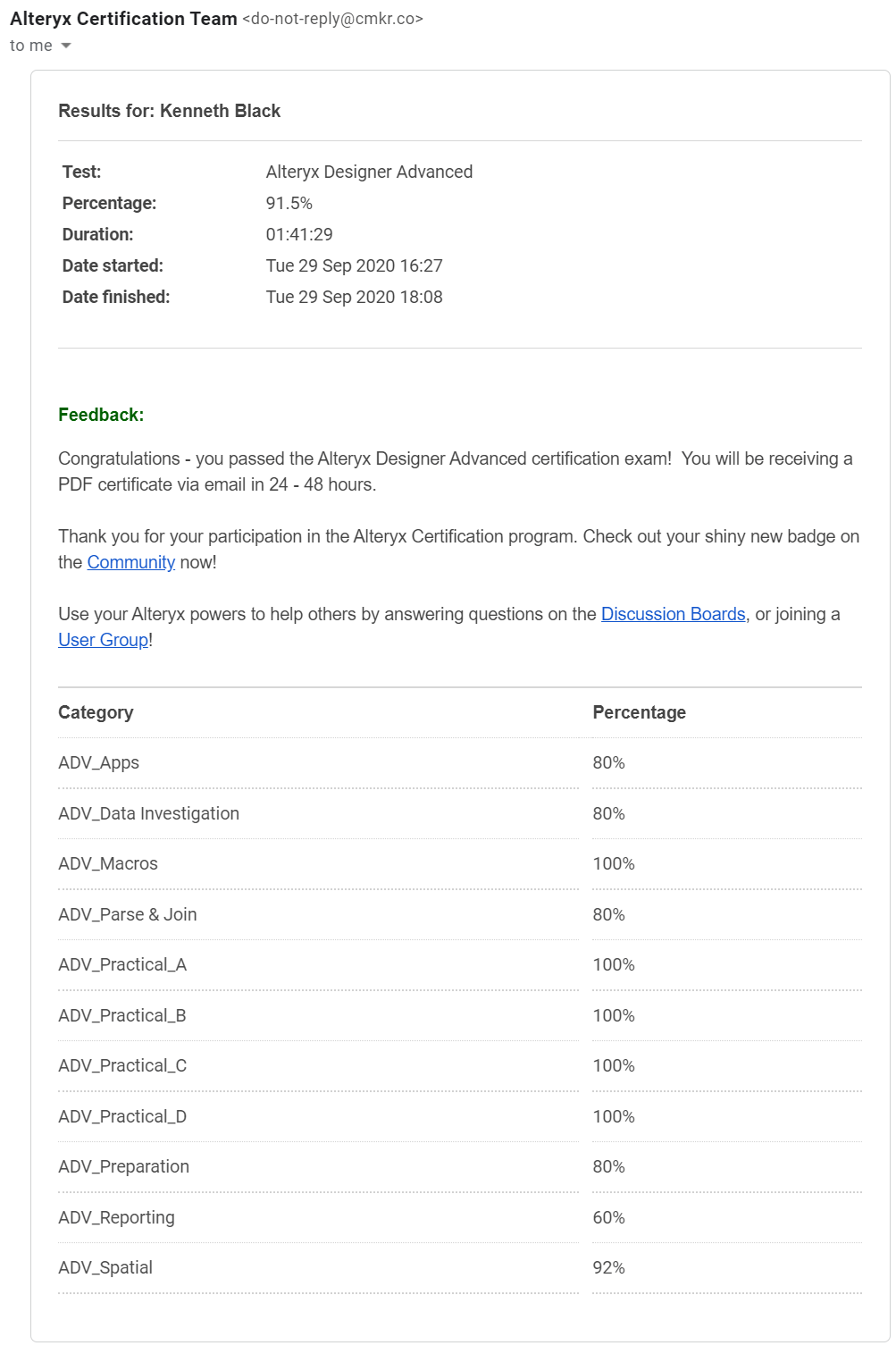
Task: Click the 91.5% overall percentage value
Action: 289,203
